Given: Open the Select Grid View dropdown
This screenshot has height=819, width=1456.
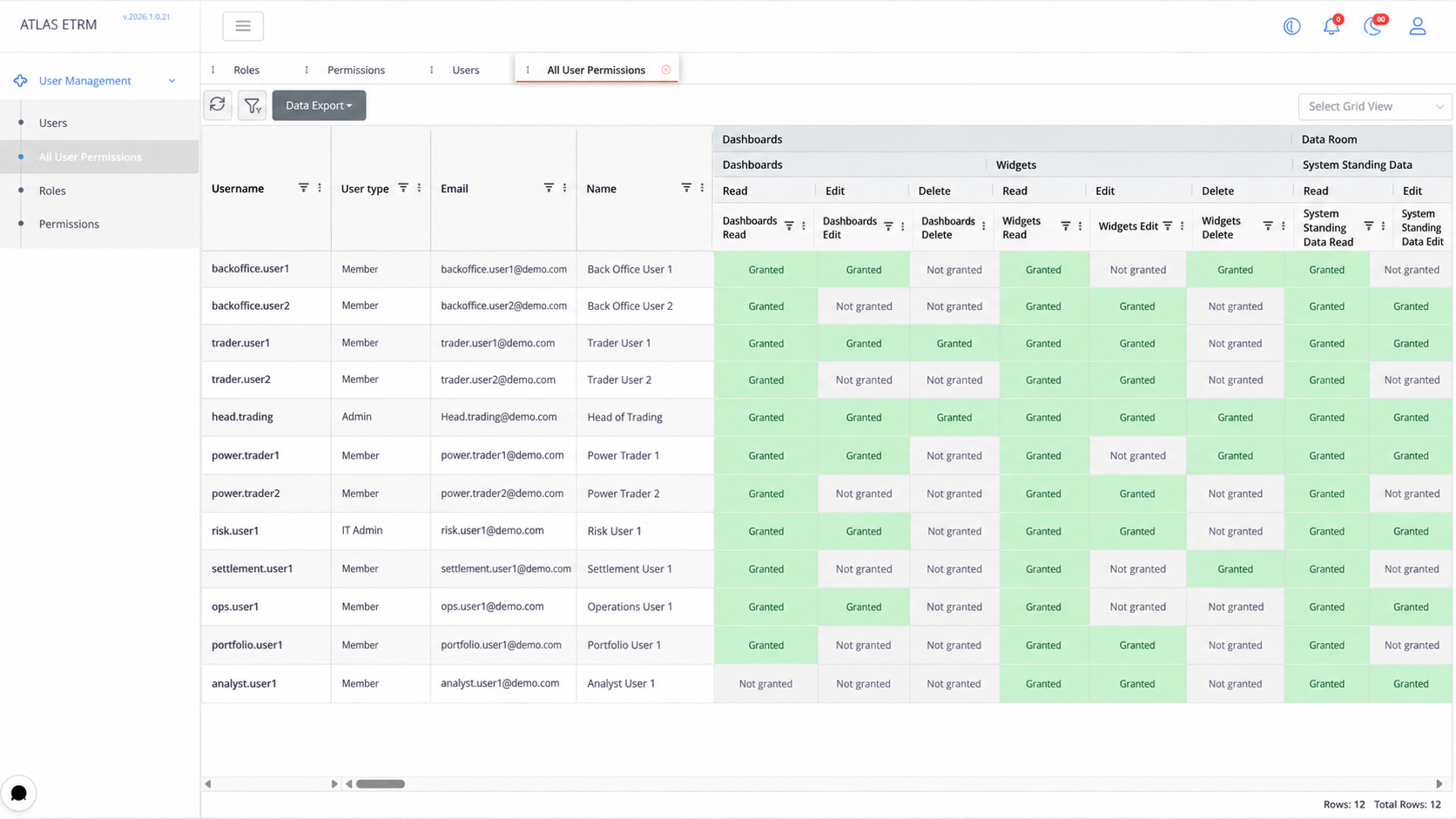Looking at the screenshot, I should [x=1375, y=106].
